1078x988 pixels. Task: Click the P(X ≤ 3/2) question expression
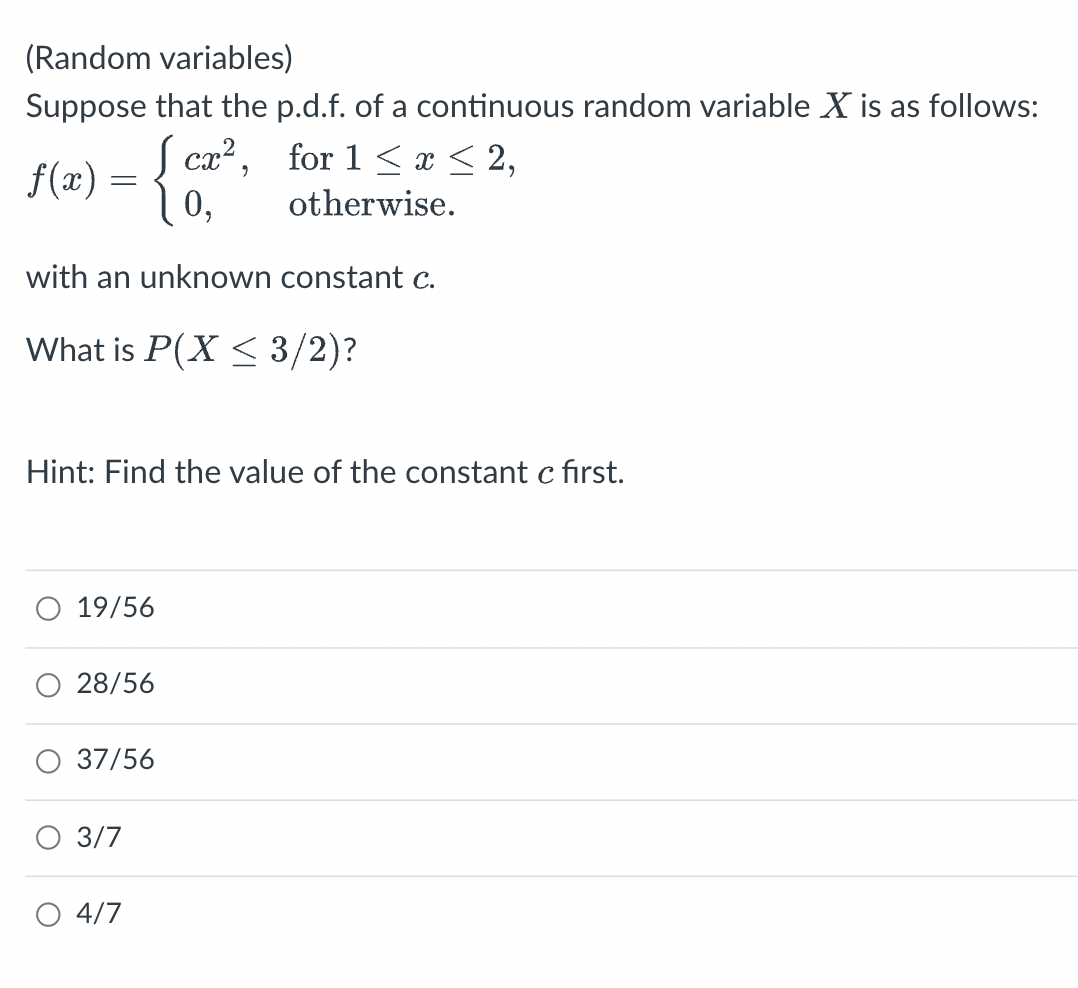[x=251, y=350]
